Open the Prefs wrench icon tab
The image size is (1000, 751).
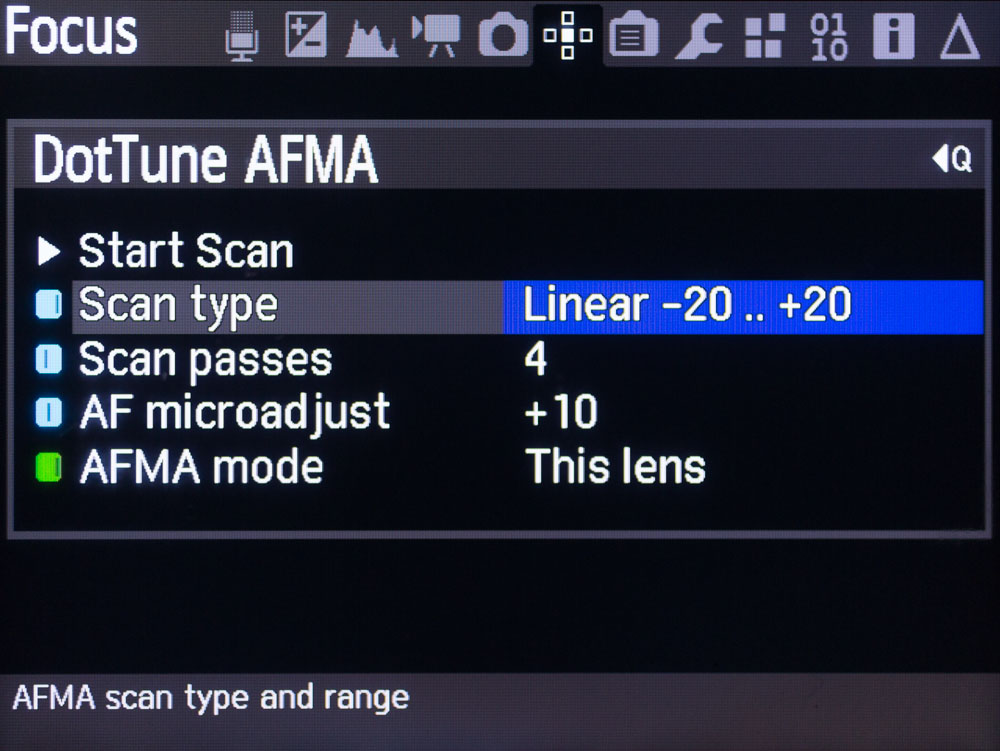point(699,37)
